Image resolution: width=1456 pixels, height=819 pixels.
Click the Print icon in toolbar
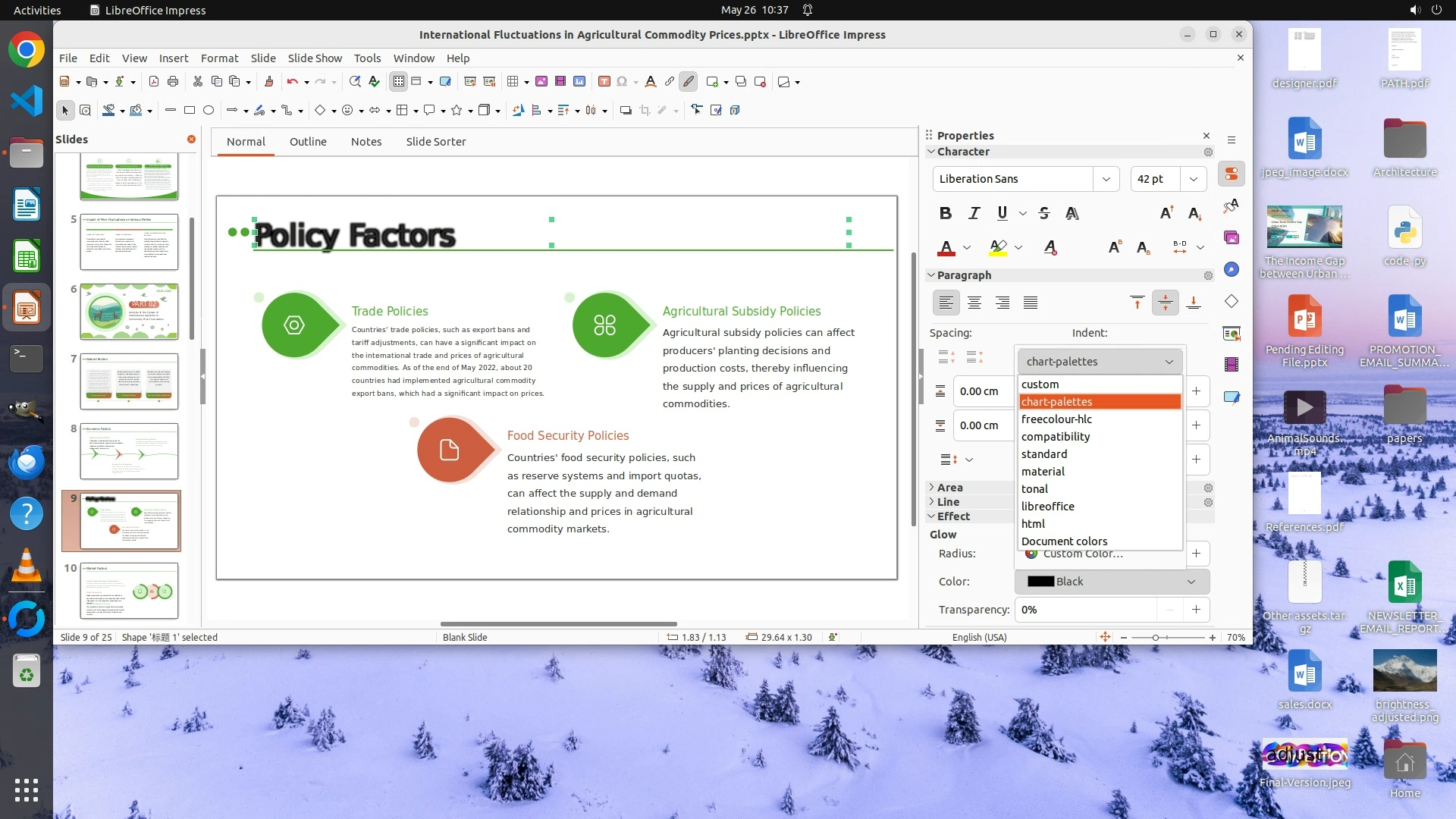click(x=173, y=81)
